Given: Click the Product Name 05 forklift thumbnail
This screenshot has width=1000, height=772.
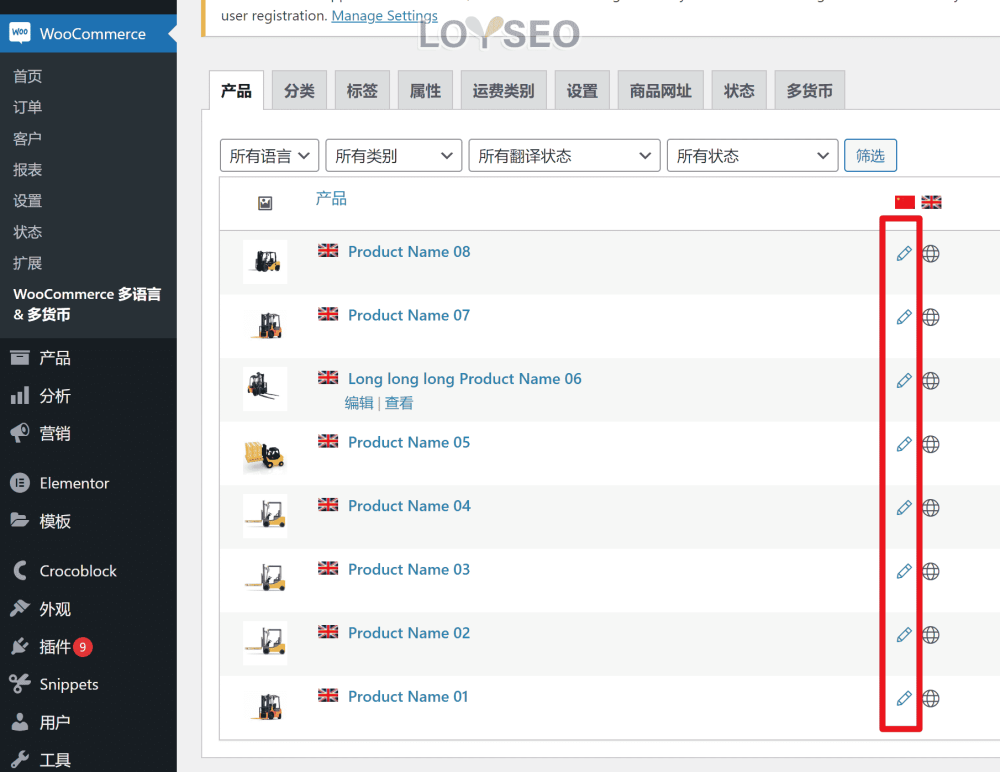Looking at the screenshot, I should [x=265, y=453].
